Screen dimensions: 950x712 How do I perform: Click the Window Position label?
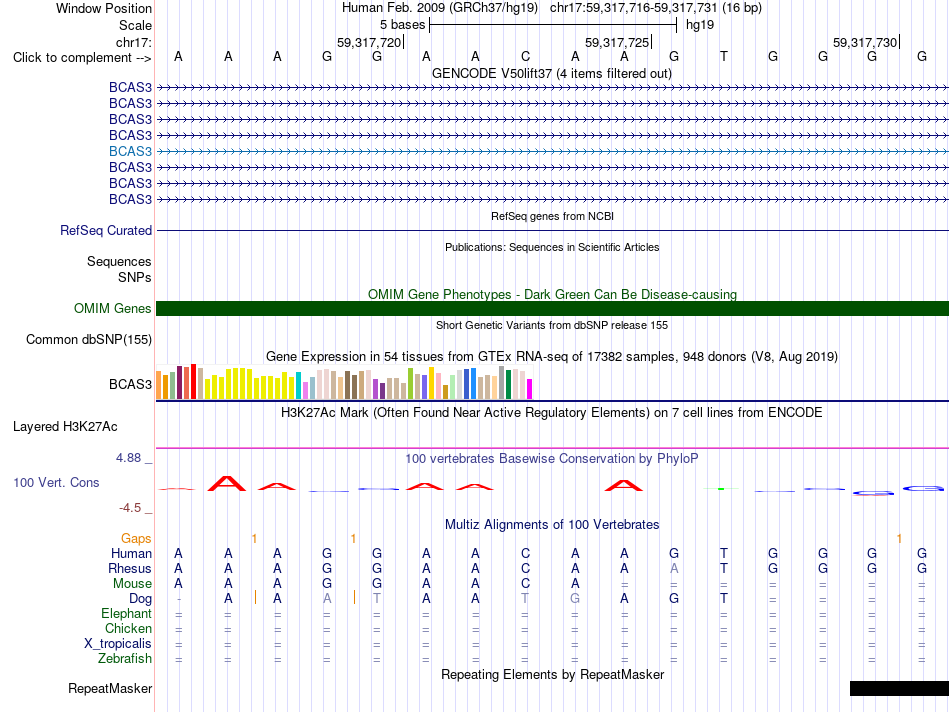[104, 8]
